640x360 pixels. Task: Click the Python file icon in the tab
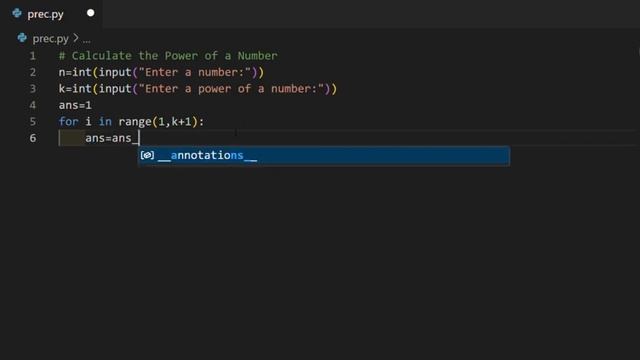click(x=17, y=13)
